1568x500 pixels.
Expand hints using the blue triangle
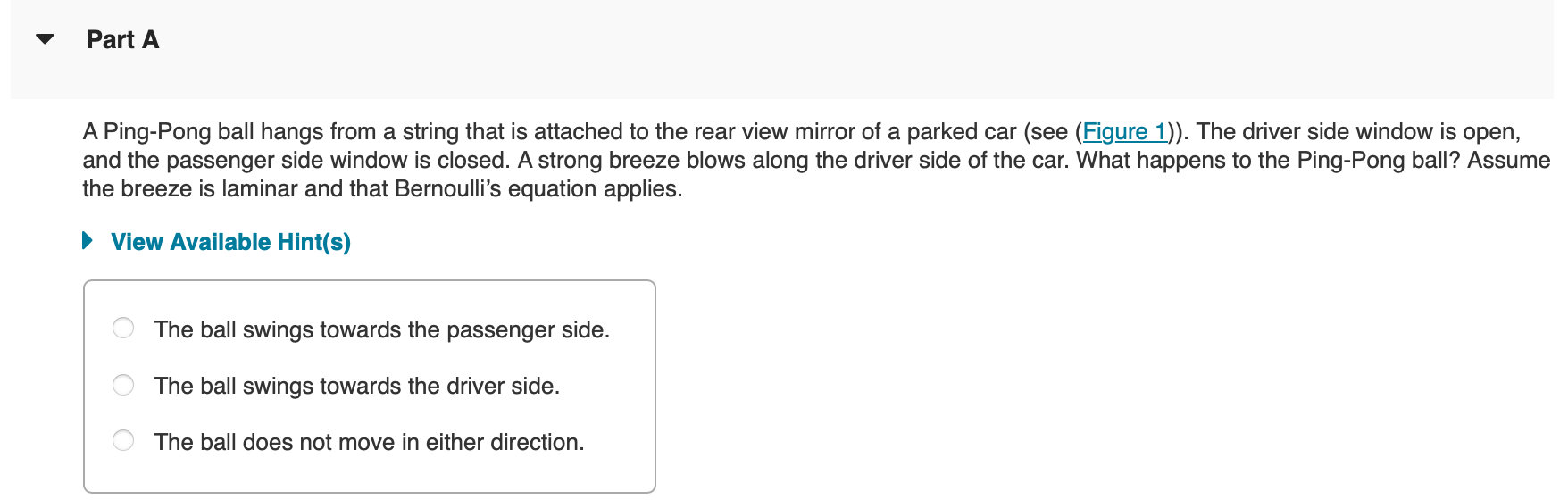pos(88,241)
